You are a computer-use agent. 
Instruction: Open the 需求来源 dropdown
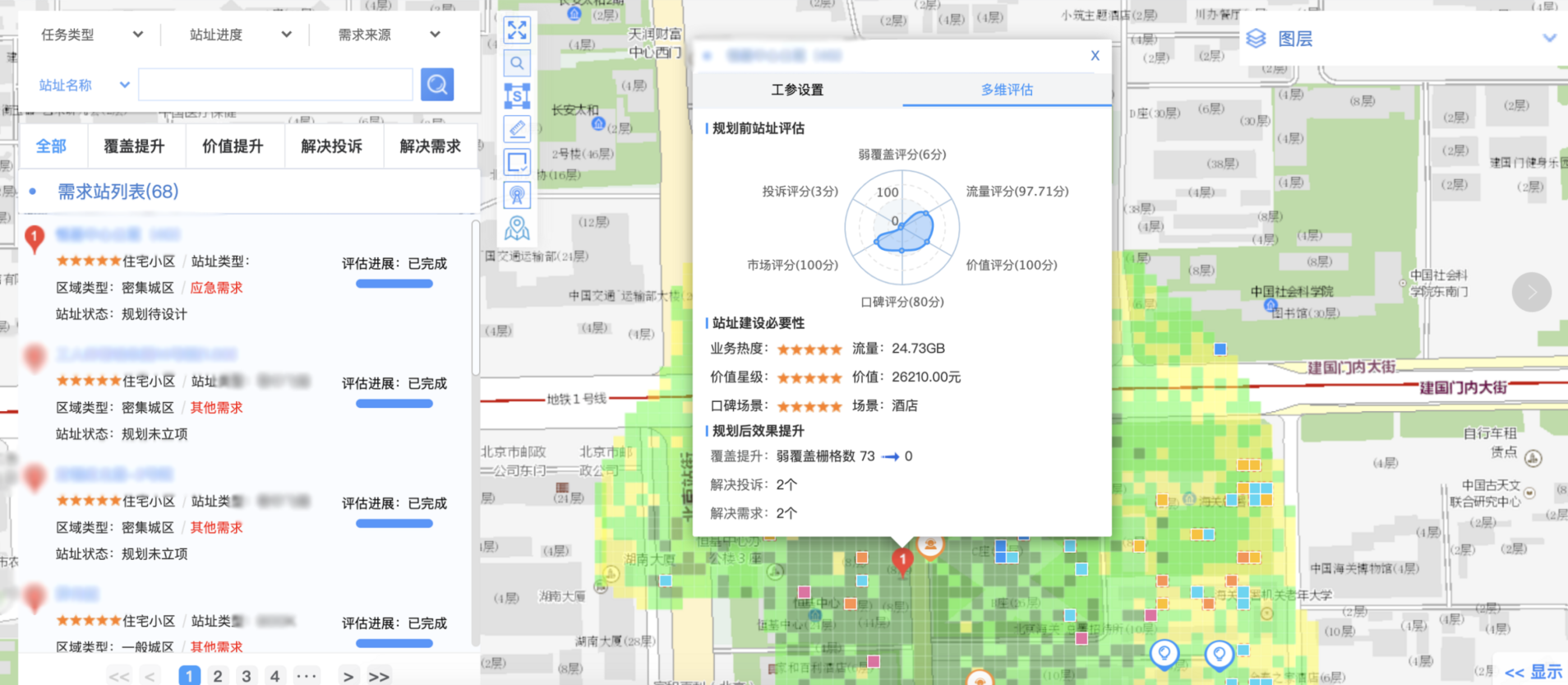click(x=389, y=35)
